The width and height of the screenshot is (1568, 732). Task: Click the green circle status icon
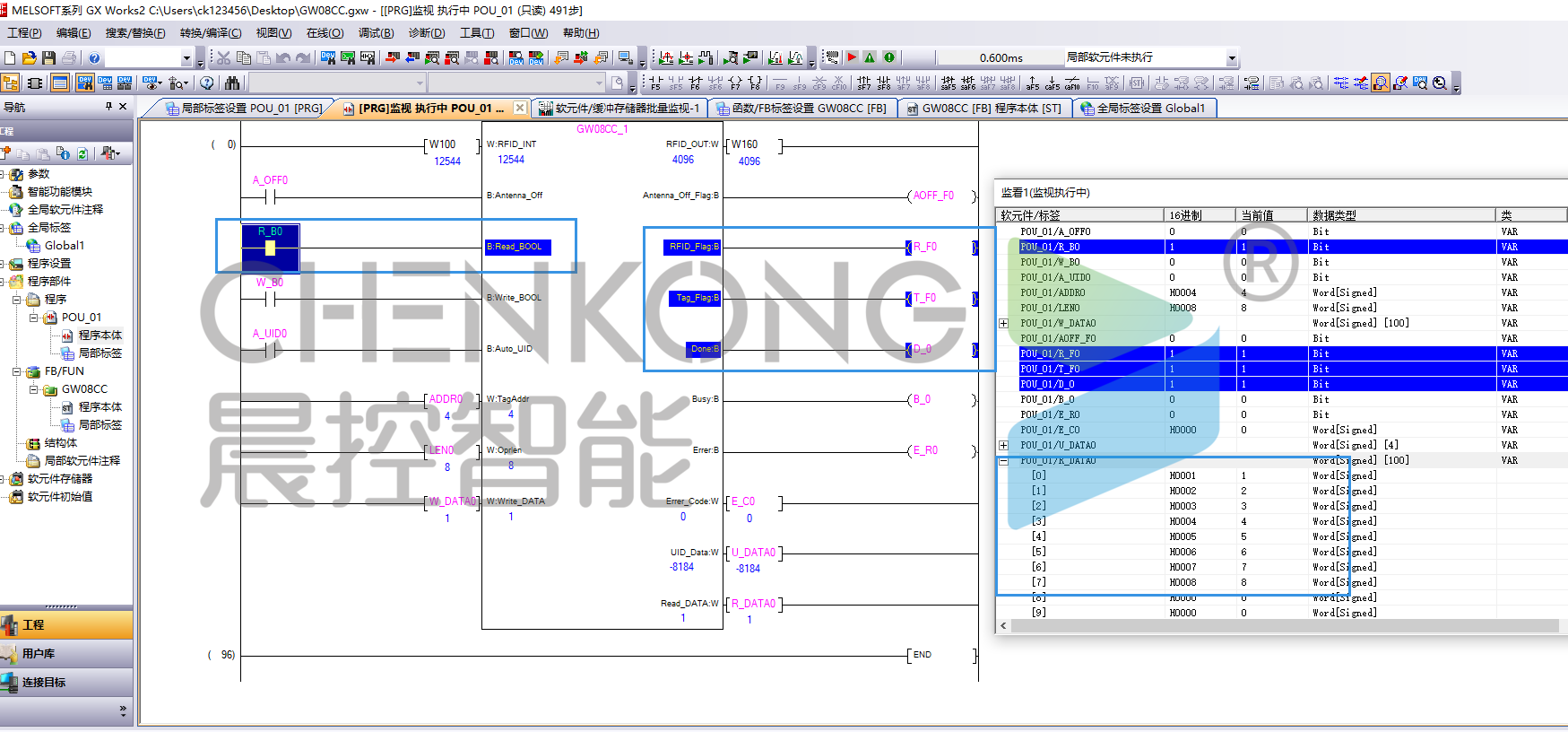tap(889, 57)
